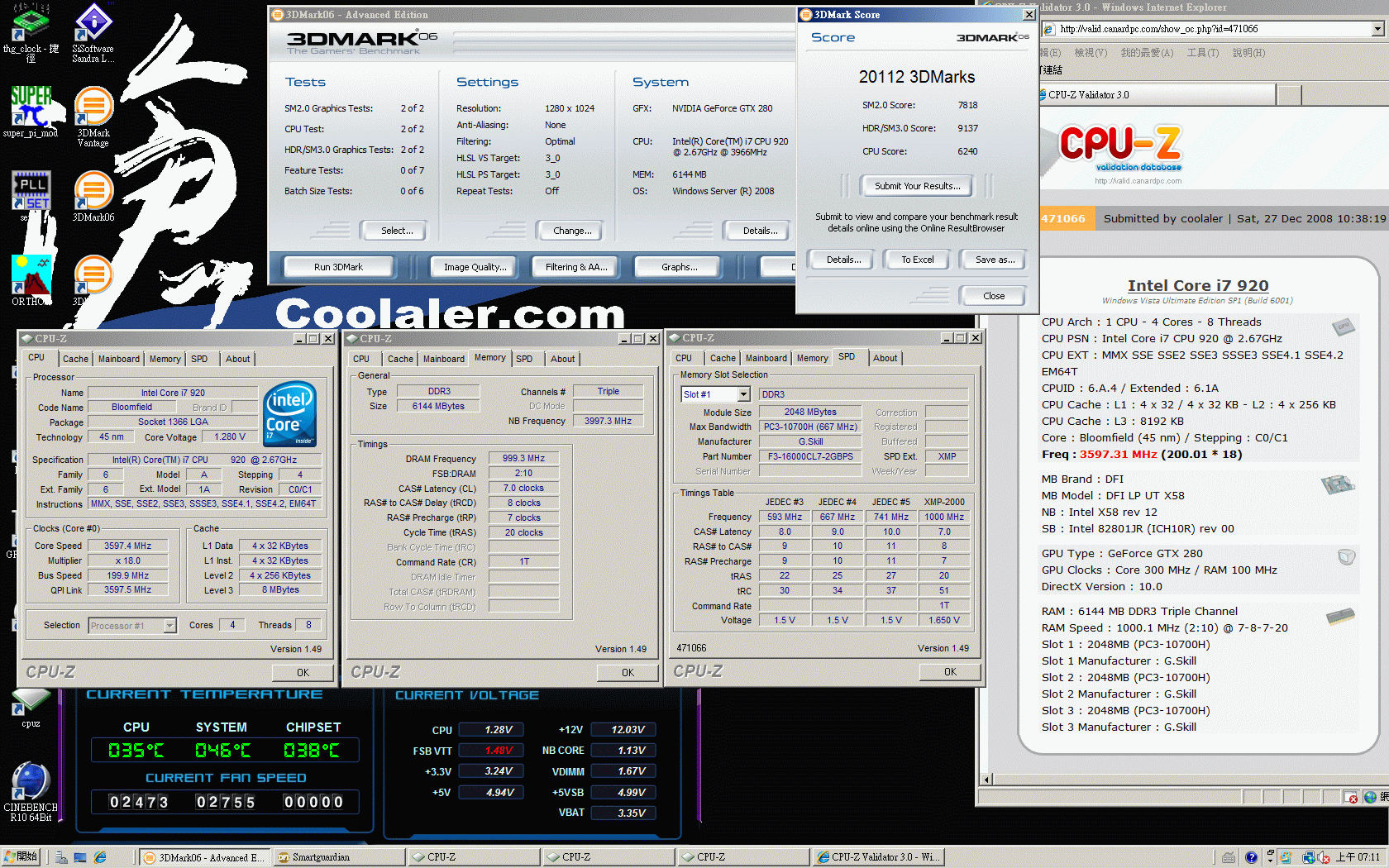The image size is (1389, 868).
Task: Open the Start menu button
Action: [x=21, y=857]
